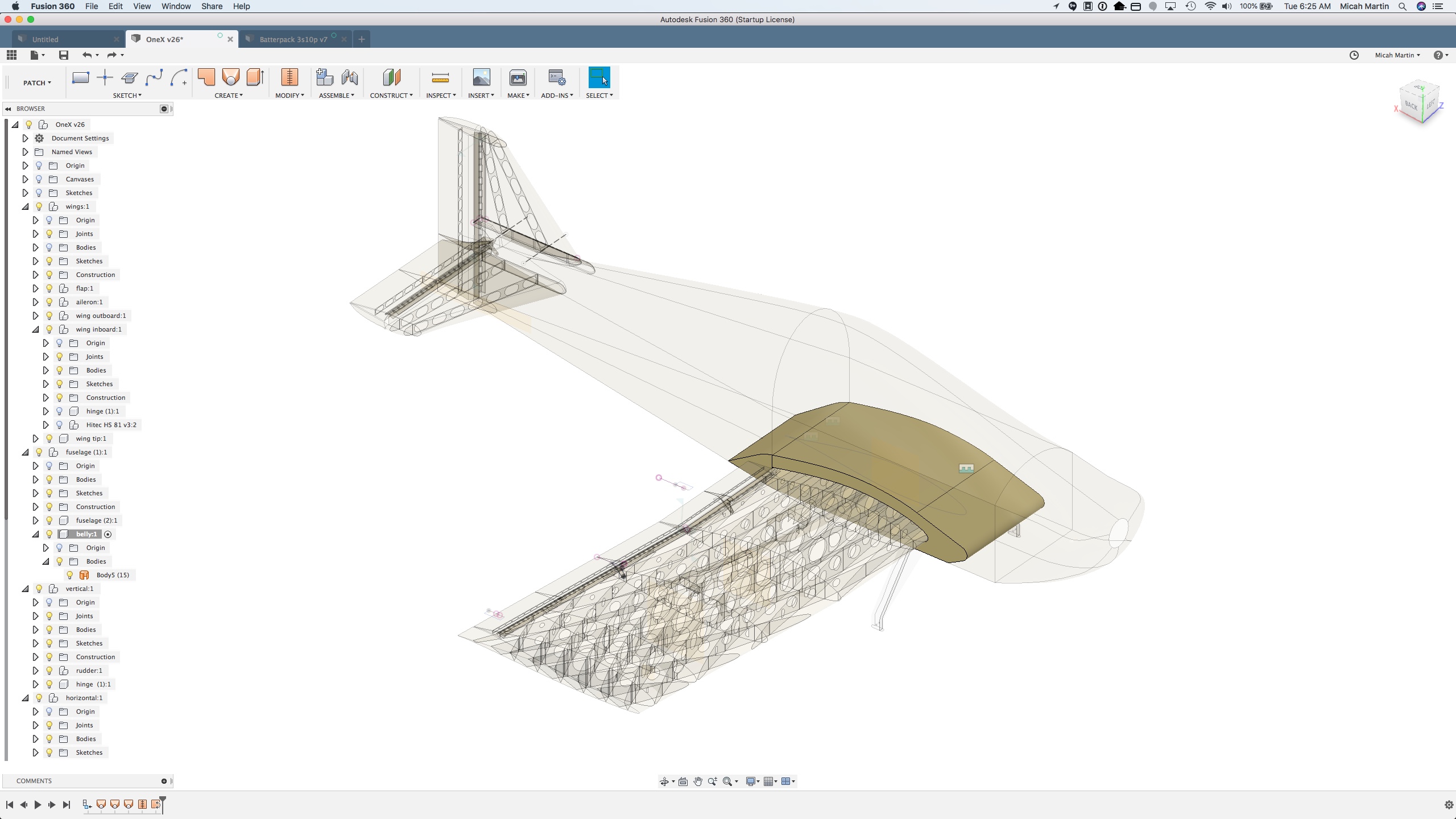The height and width of the screenshot is (819, 1456).
Task: Click the timeline play button
Action: [38, 804]
